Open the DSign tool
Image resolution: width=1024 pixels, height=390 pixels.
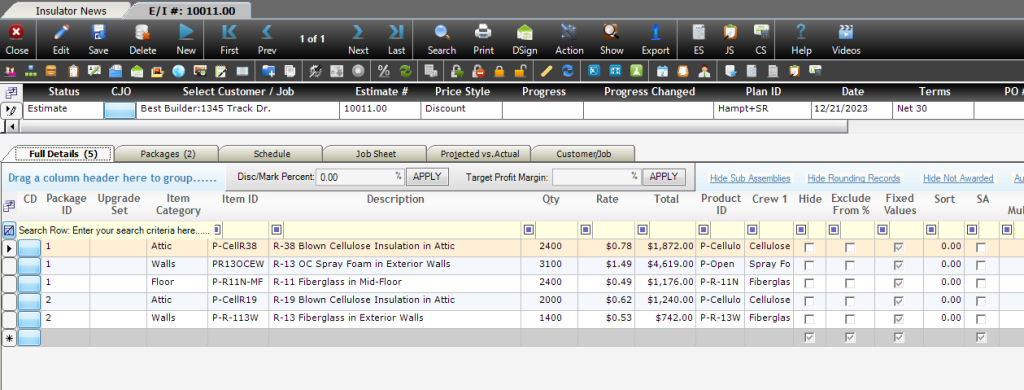[x=524, y=31]
